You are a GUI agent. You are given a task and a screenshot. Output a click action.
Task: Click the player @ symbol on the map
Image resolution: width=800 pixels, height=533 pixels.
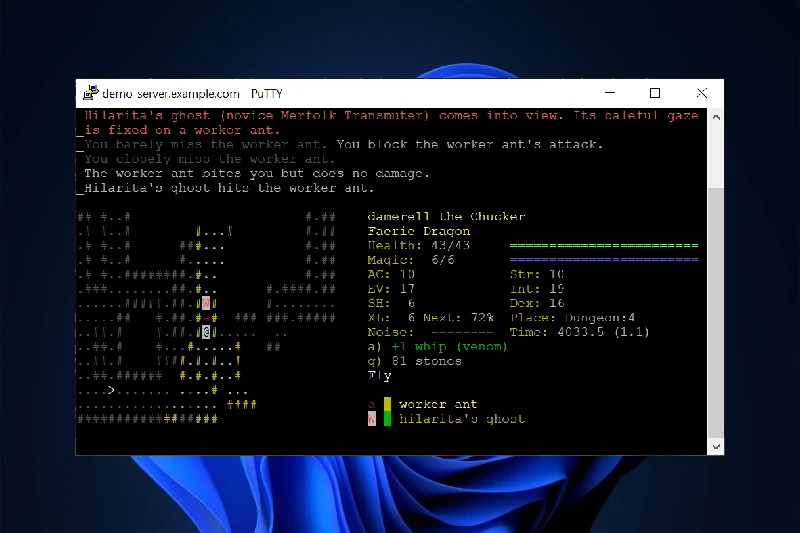205,332
